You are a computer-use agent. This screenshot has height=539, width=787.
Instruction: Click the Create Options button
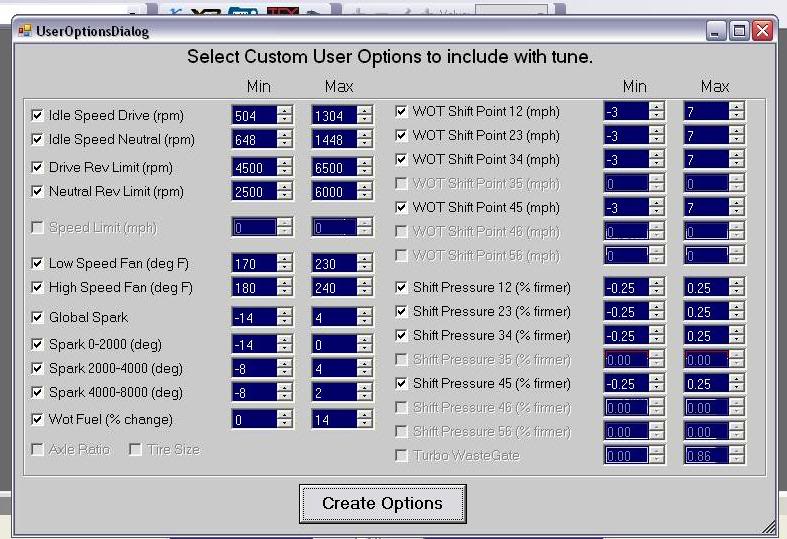point(382,503)
